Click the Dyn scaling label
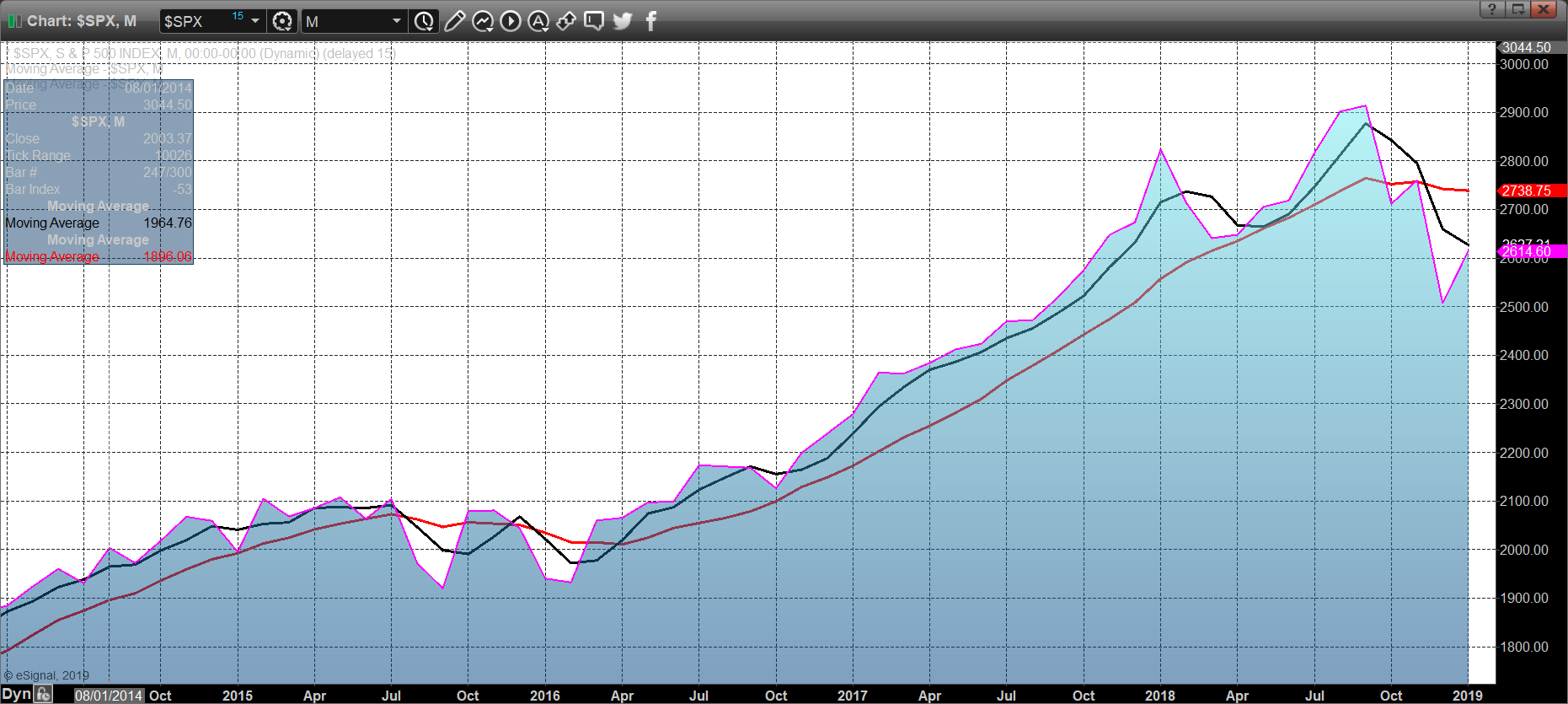 [x=16, y=695]
